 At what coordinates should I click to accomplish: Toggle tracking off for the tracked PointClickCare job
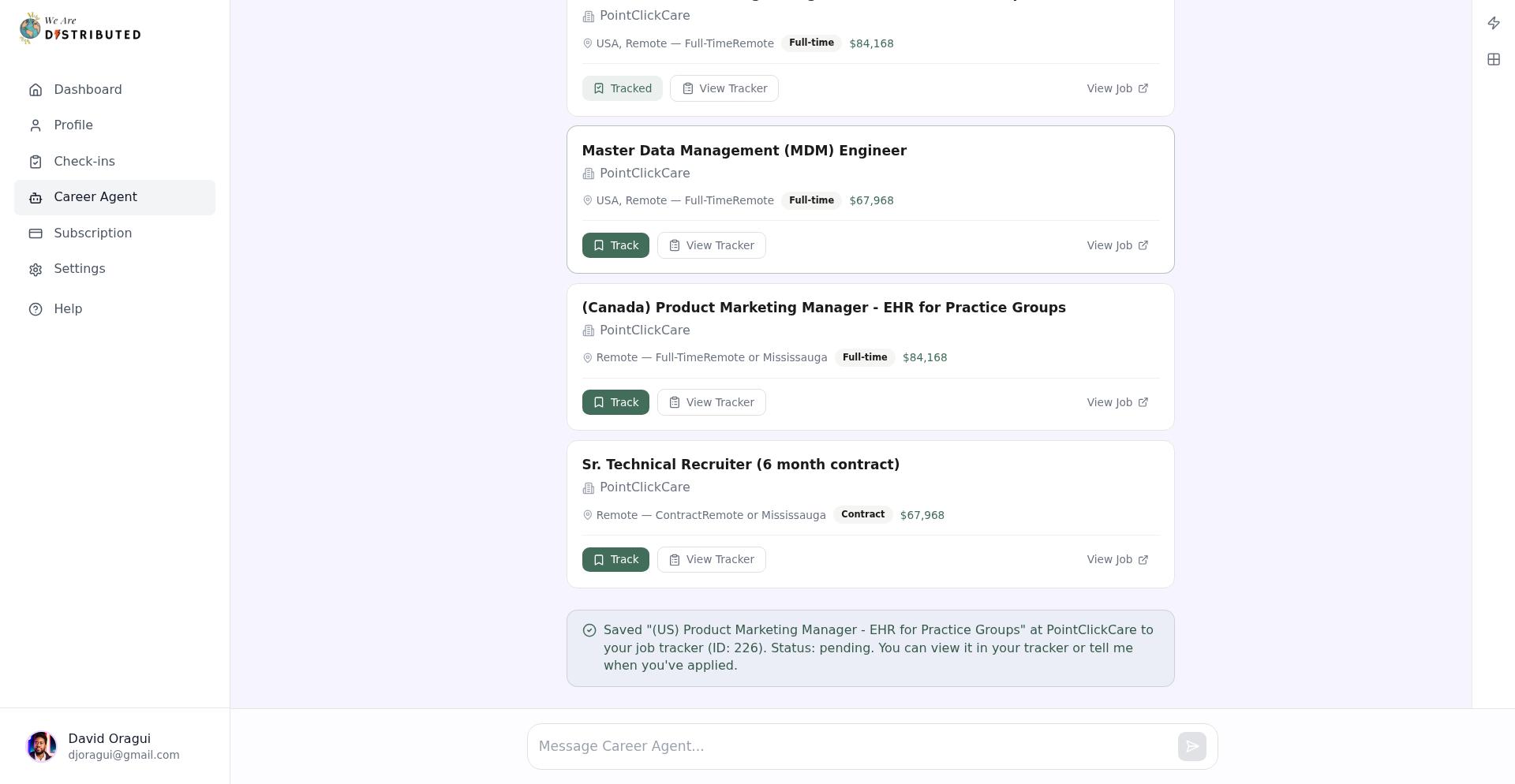tap(622, 88)
